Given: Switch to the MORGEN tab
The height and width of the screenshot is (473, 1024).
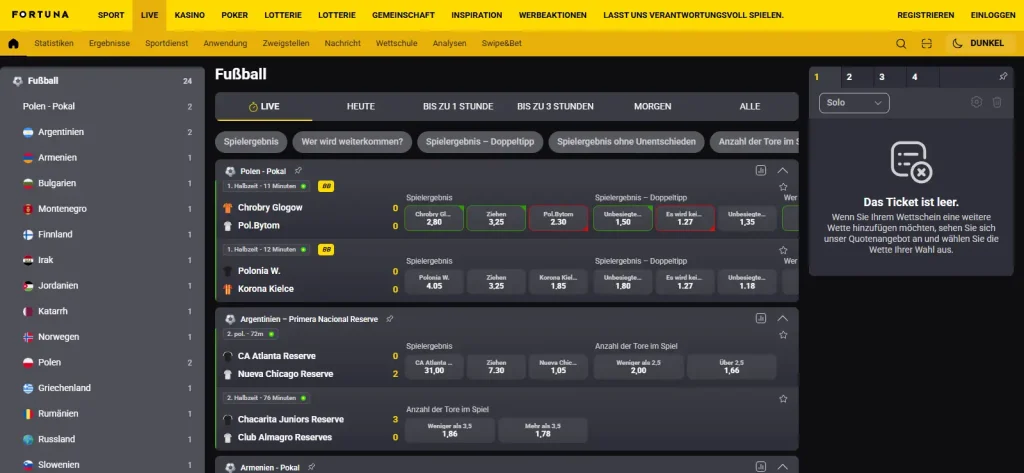Looking at the screenshot, I should pos(652,106).
